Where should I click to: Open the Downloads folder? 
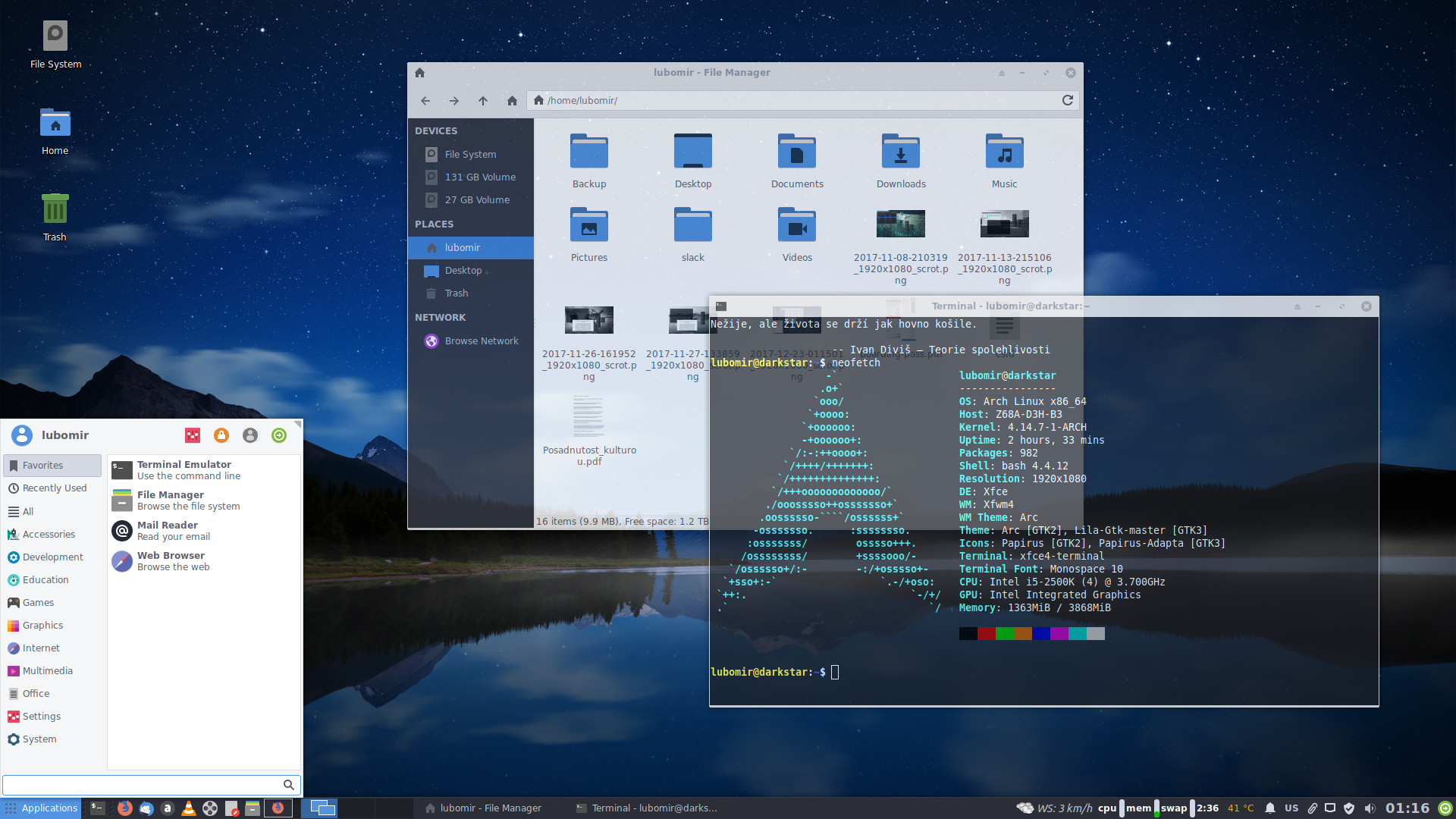[x=901, y=161]
